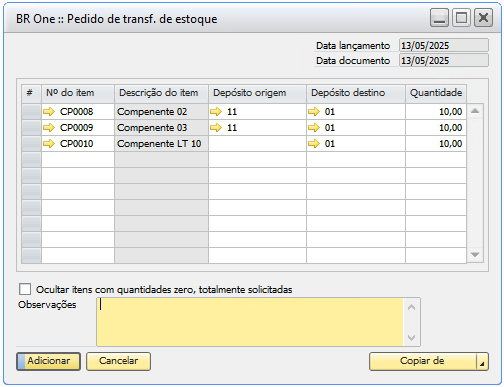Maximize the Pedido de transf. de estoque window
This screenshot has height=387, width=504.
coord(461,18)
